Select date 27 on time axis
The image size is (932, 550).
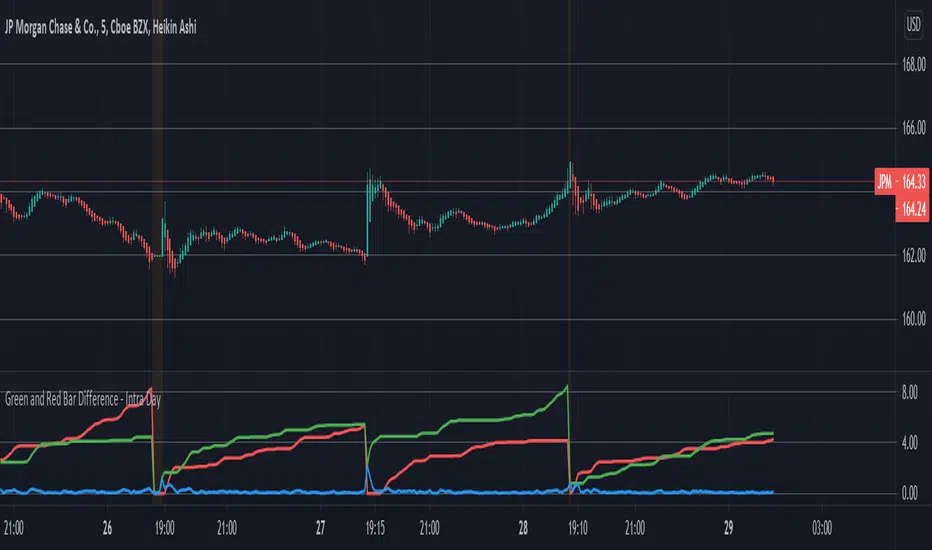tap(320, 528)
